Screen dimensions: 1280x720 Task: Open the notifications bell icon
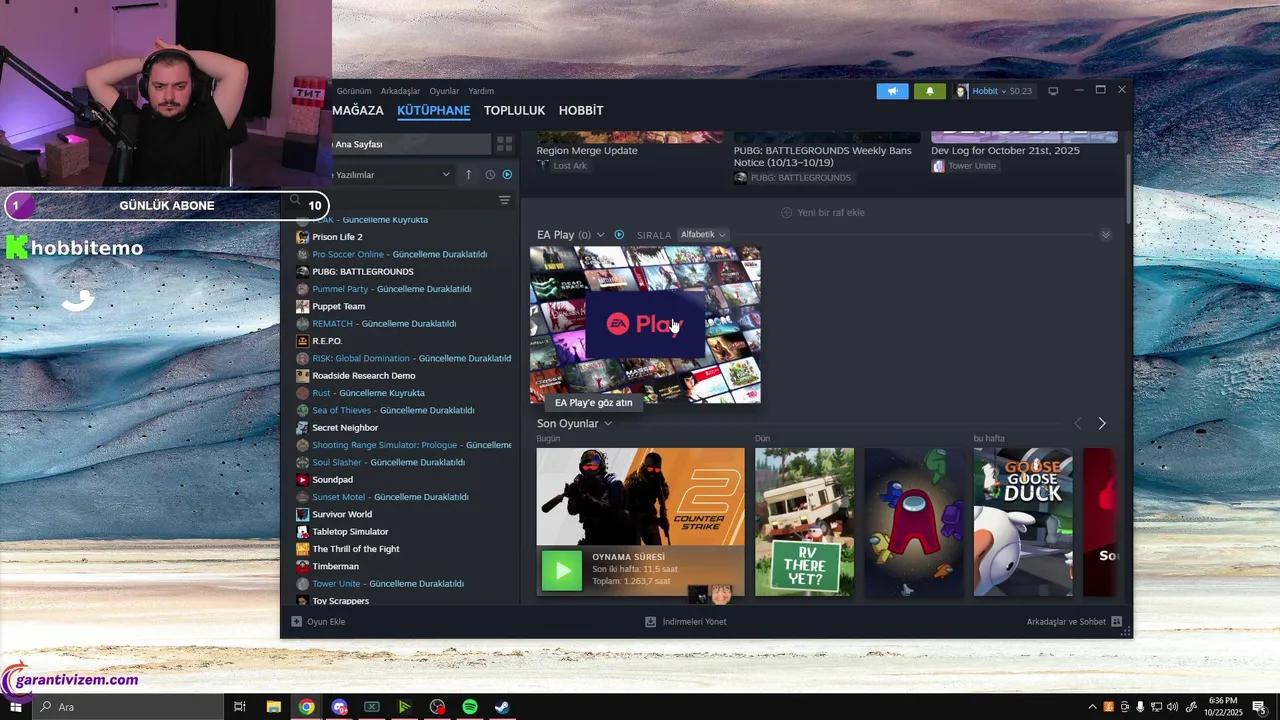929,91
